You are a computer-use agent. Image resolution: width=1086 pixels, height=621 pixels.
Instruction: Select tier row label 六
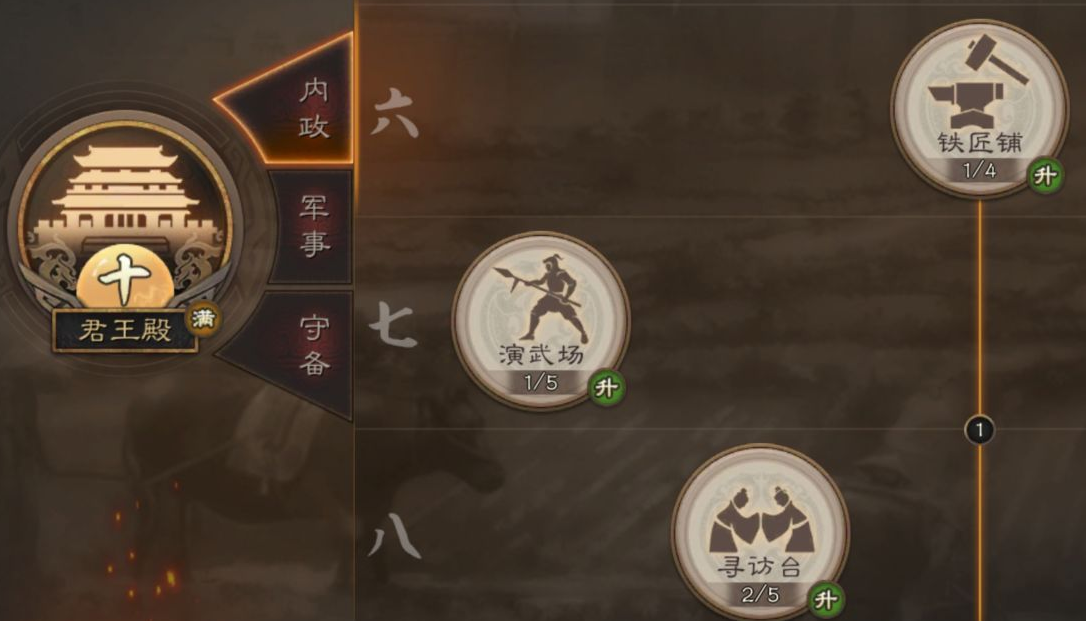coord(395,112)
